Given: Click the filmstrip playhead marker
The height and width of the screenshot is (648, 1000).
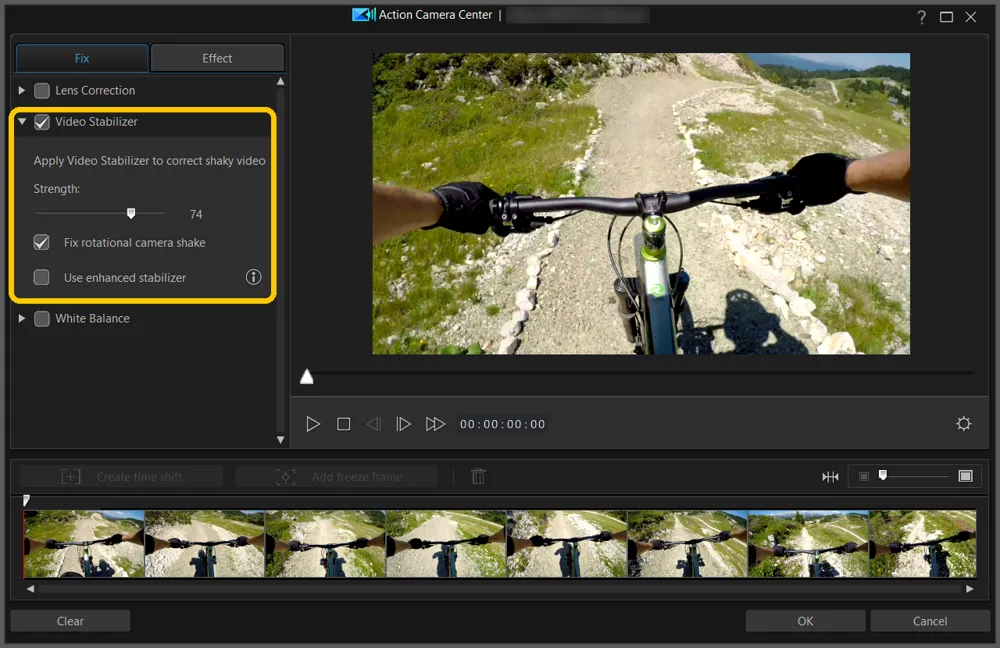Looking at the screenshot, I should pyautogui.click(x=26, y=501).
